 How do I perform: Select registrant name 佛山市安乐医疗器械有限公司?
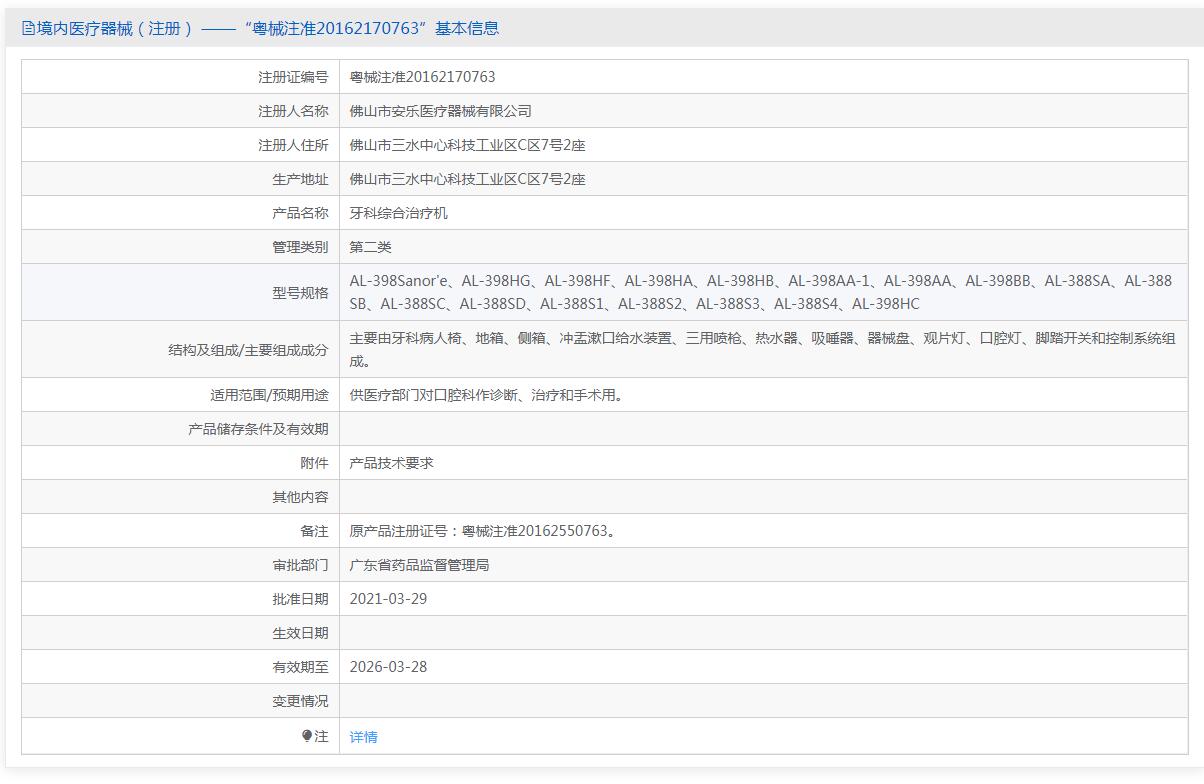tap(441, 111)
